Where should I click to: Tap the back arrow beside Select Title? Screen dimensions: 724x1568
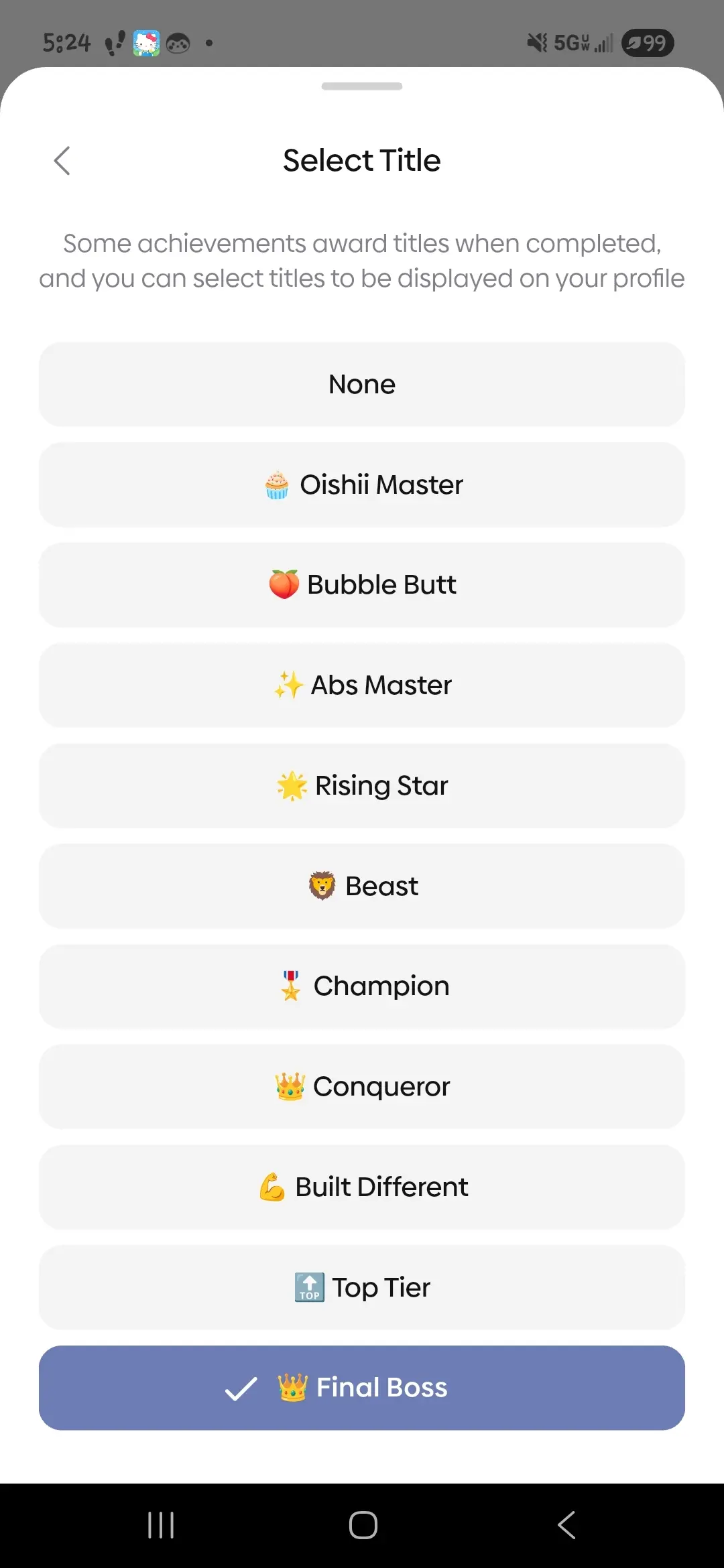(62, 161)
